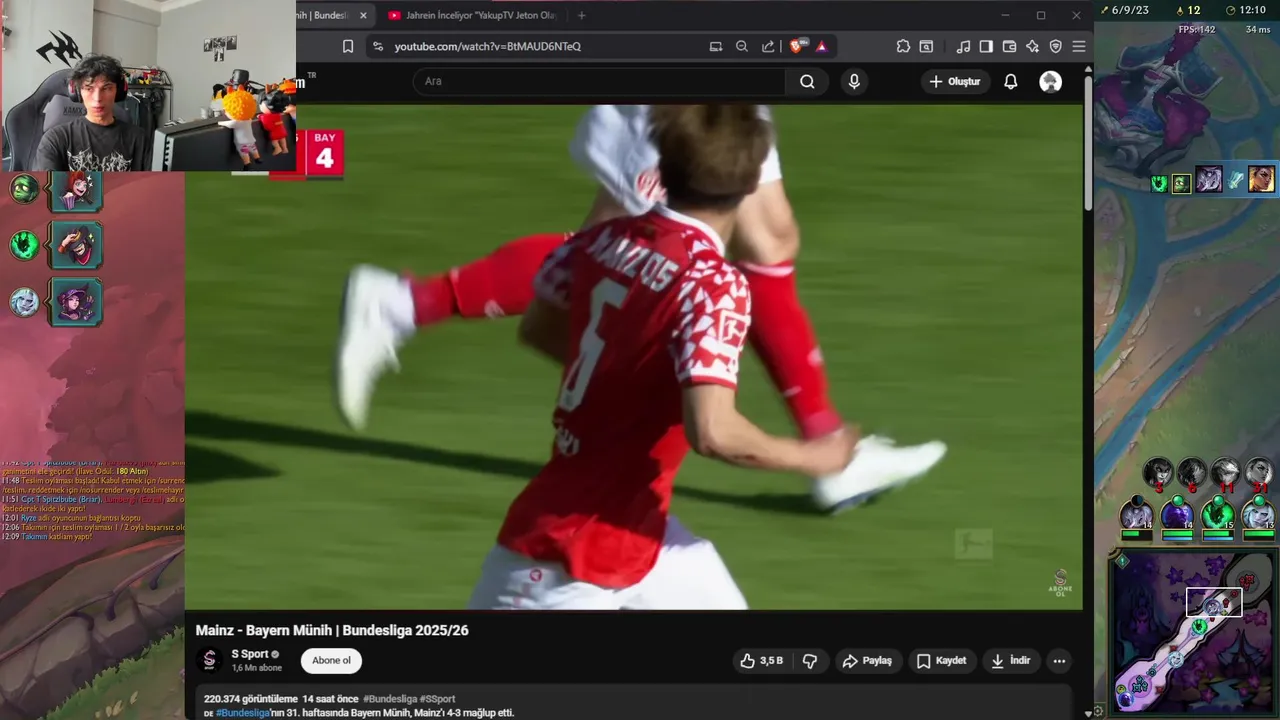Click the music note playlist icon
Viewport: 1280px width, 720px height.
[963, 46]
